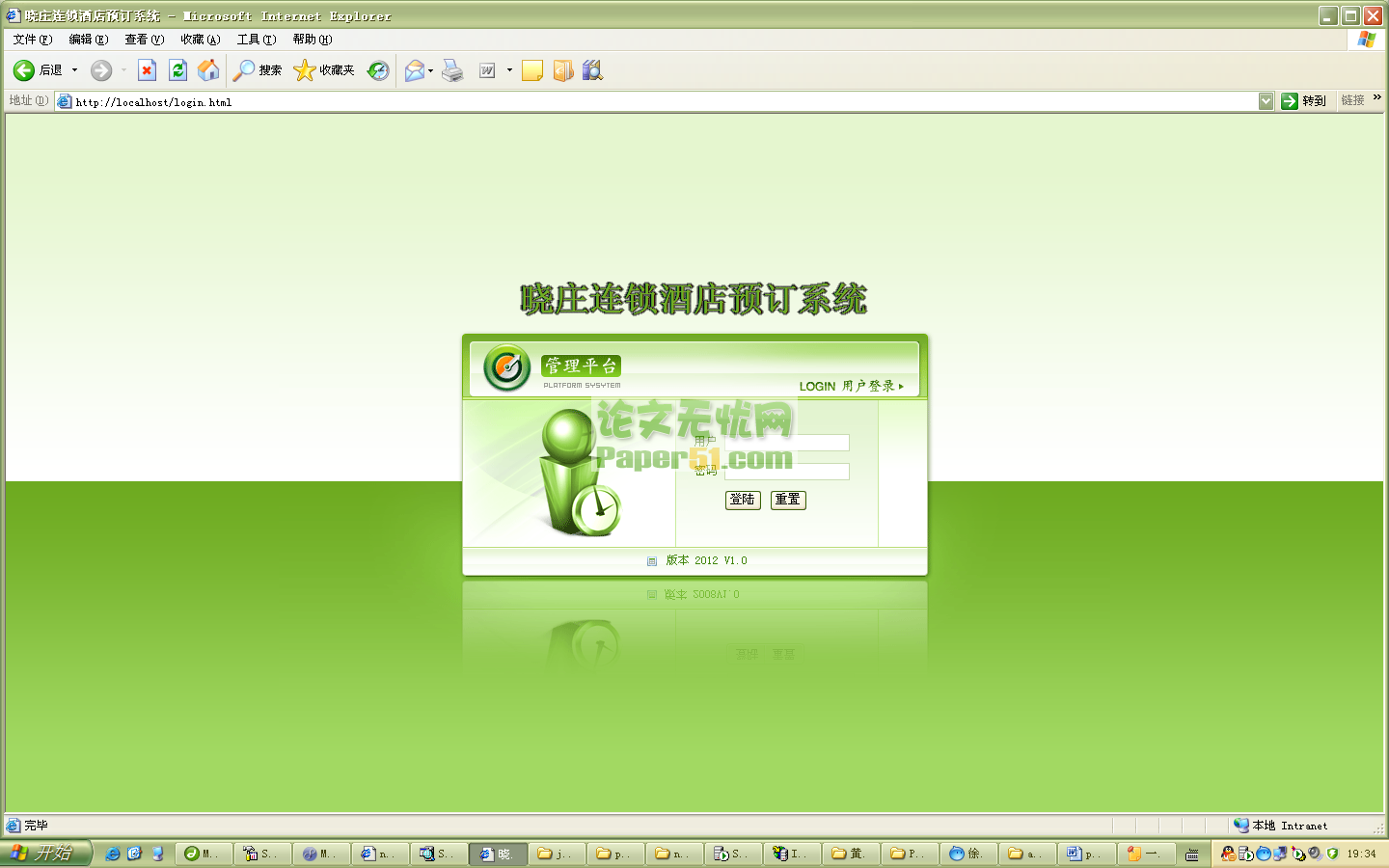Open the 查看(V) menu

(x=144, y=40)
